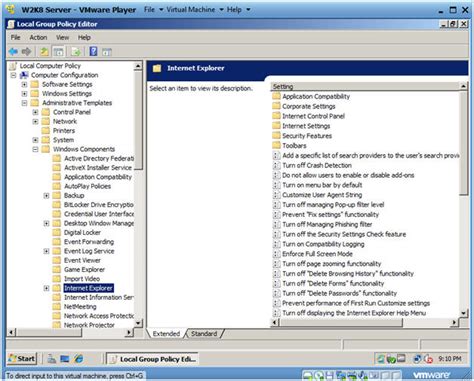Click the Show Desktop quick launch icon
Screen dimensions: 474x381
pos(64,359)
